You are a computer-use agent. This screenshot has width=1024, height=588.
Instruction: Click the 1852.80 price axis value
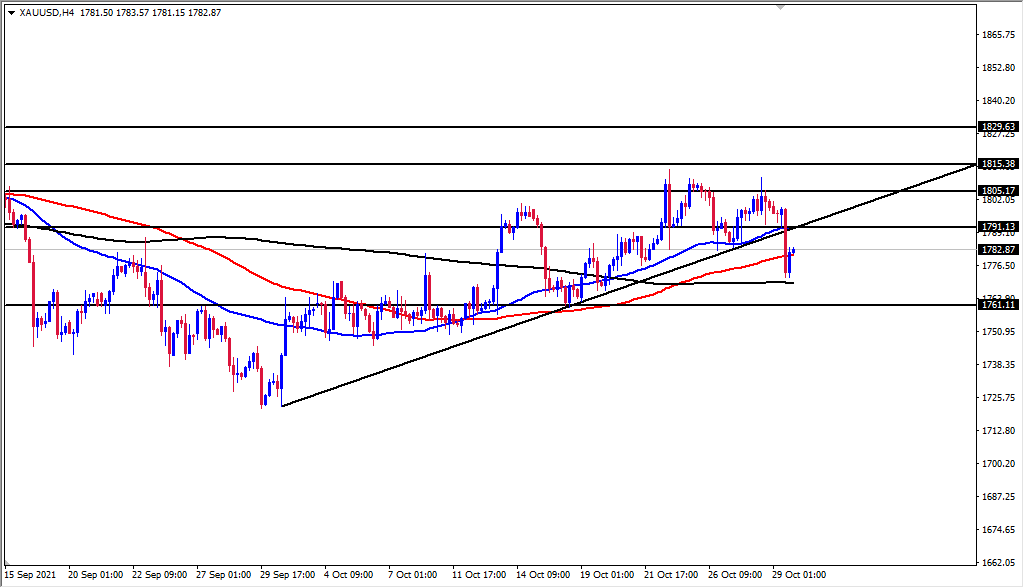pyautogui.click(x=999, y=67)
